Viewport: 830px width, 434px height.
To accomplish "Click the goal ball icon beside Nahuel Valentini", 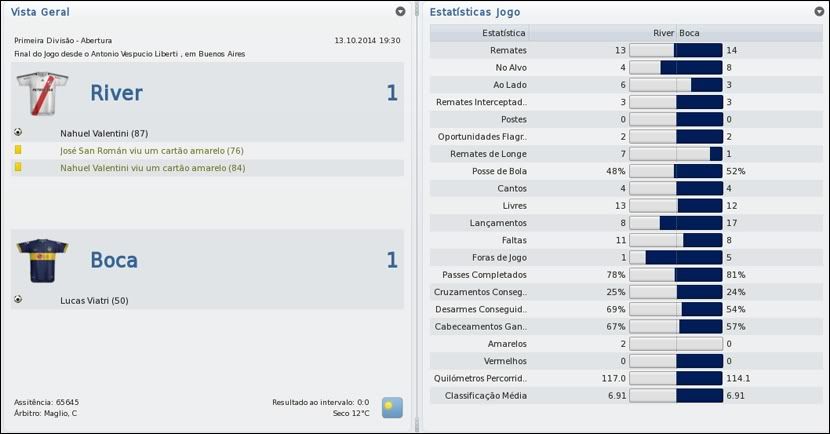I will [x=18, y=132].
